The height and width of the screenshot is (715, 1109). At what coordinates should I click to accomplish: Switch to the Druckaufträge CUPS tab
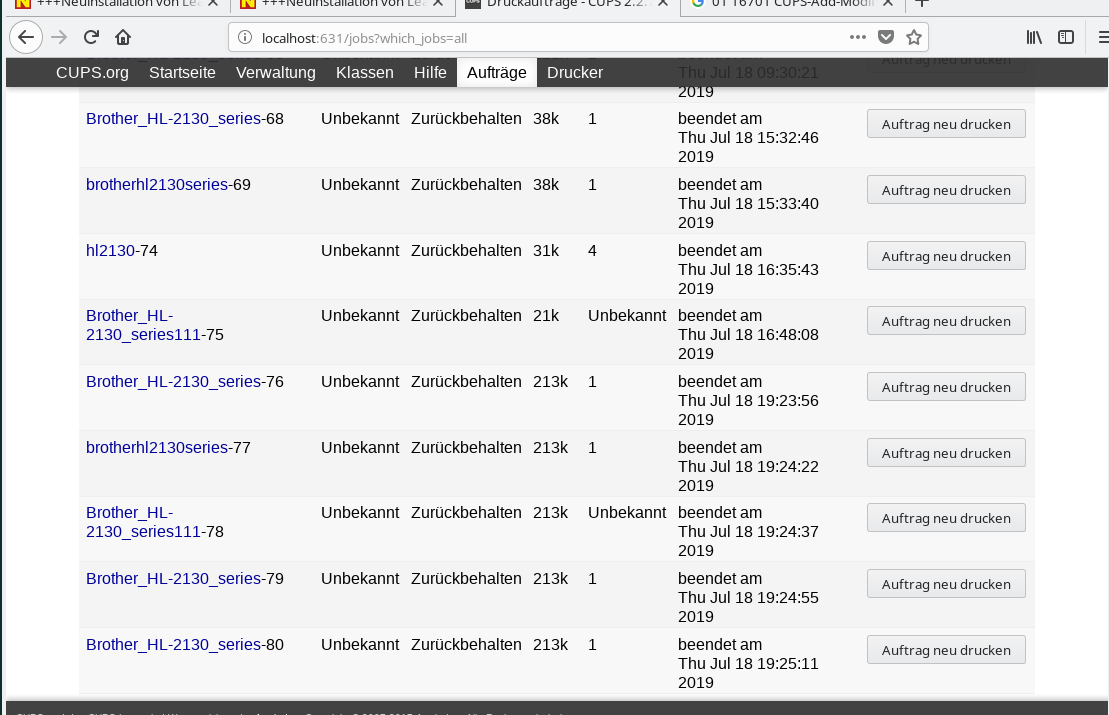point(566,4)
